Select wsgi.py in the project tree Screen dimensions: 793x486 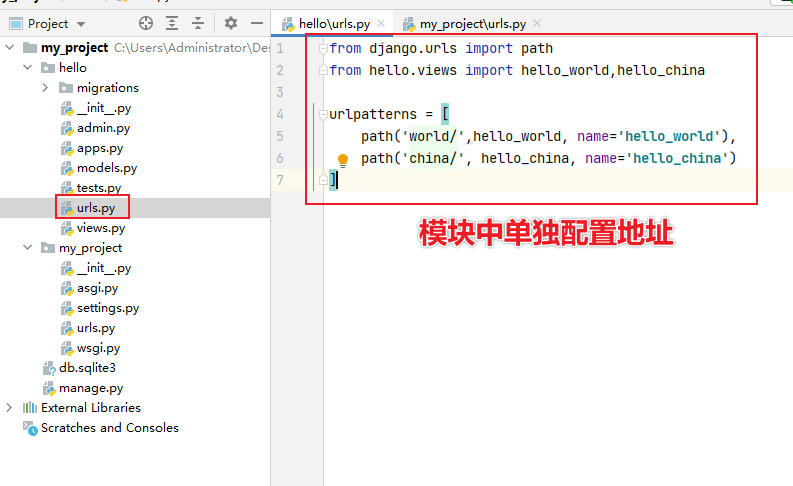click(98, 348)
